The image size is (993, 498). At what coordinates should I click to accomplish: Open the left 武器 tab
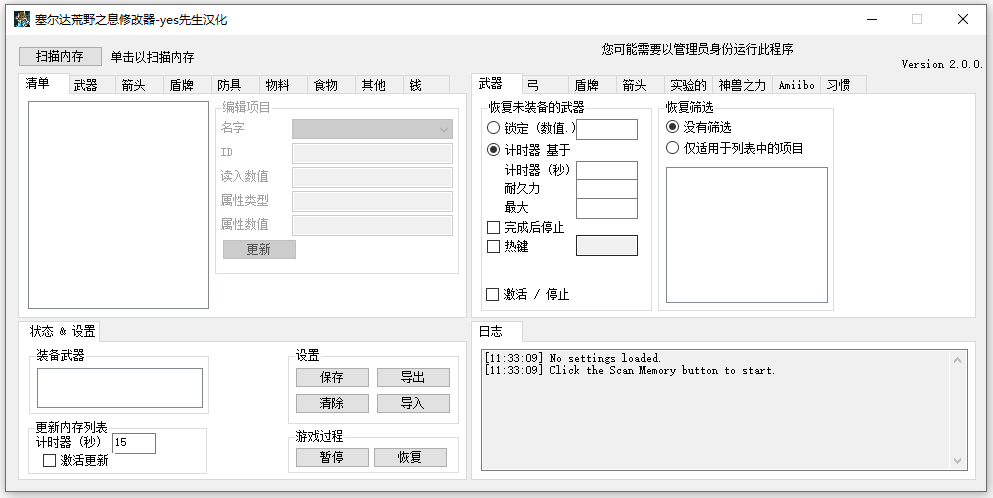91,85
